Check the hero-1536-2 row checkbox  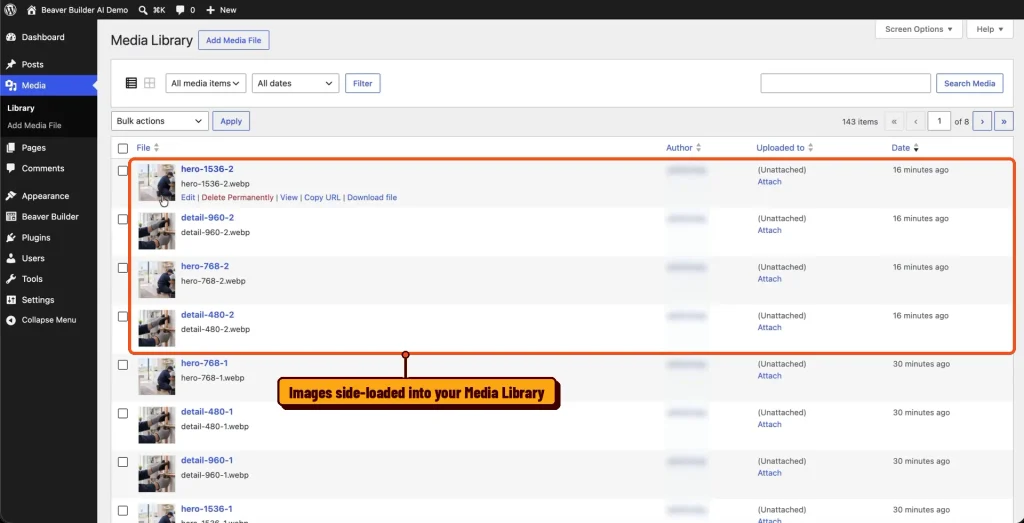tap(123, 170)
